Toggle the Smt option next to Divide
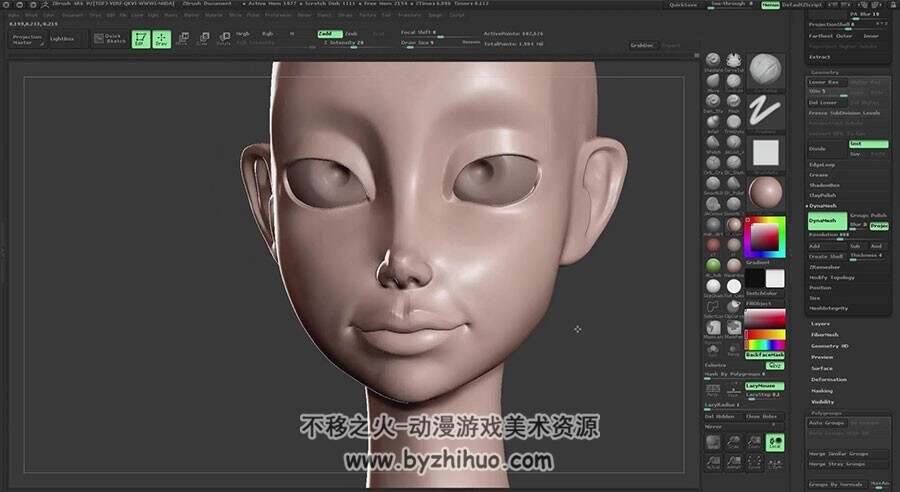 pyautogui.click(x=868, y=144)
